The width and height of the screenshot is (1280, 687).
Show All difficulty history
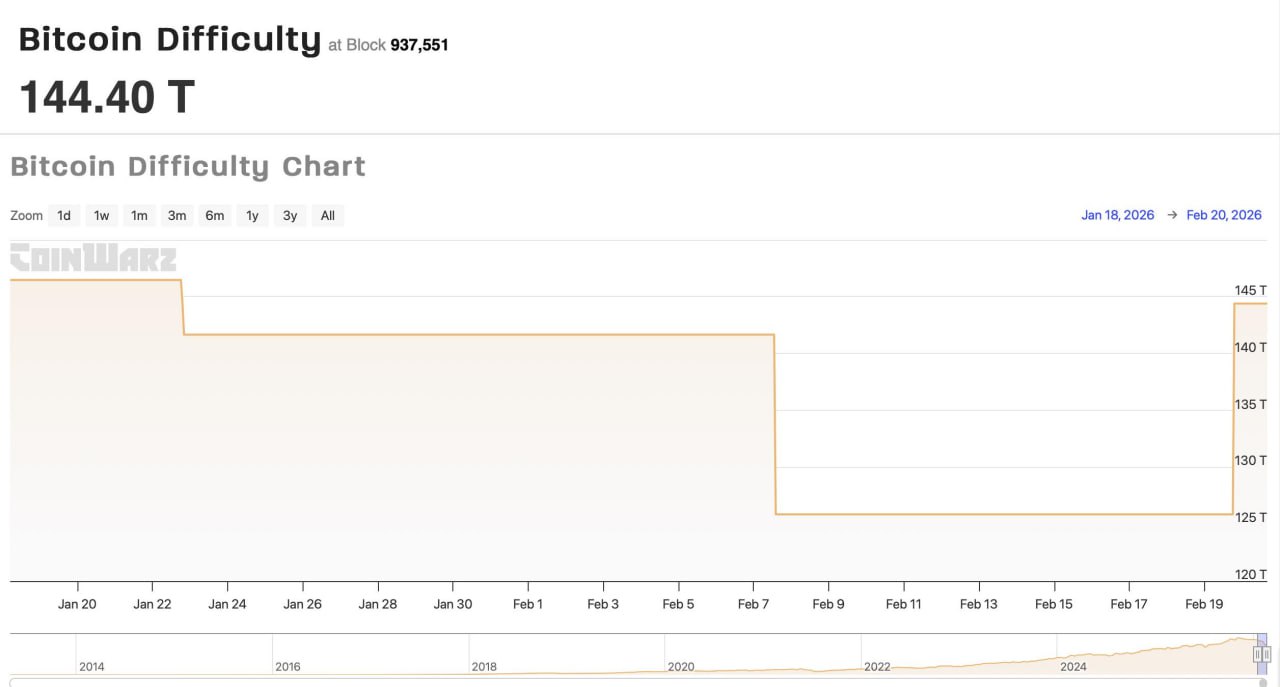328,215
